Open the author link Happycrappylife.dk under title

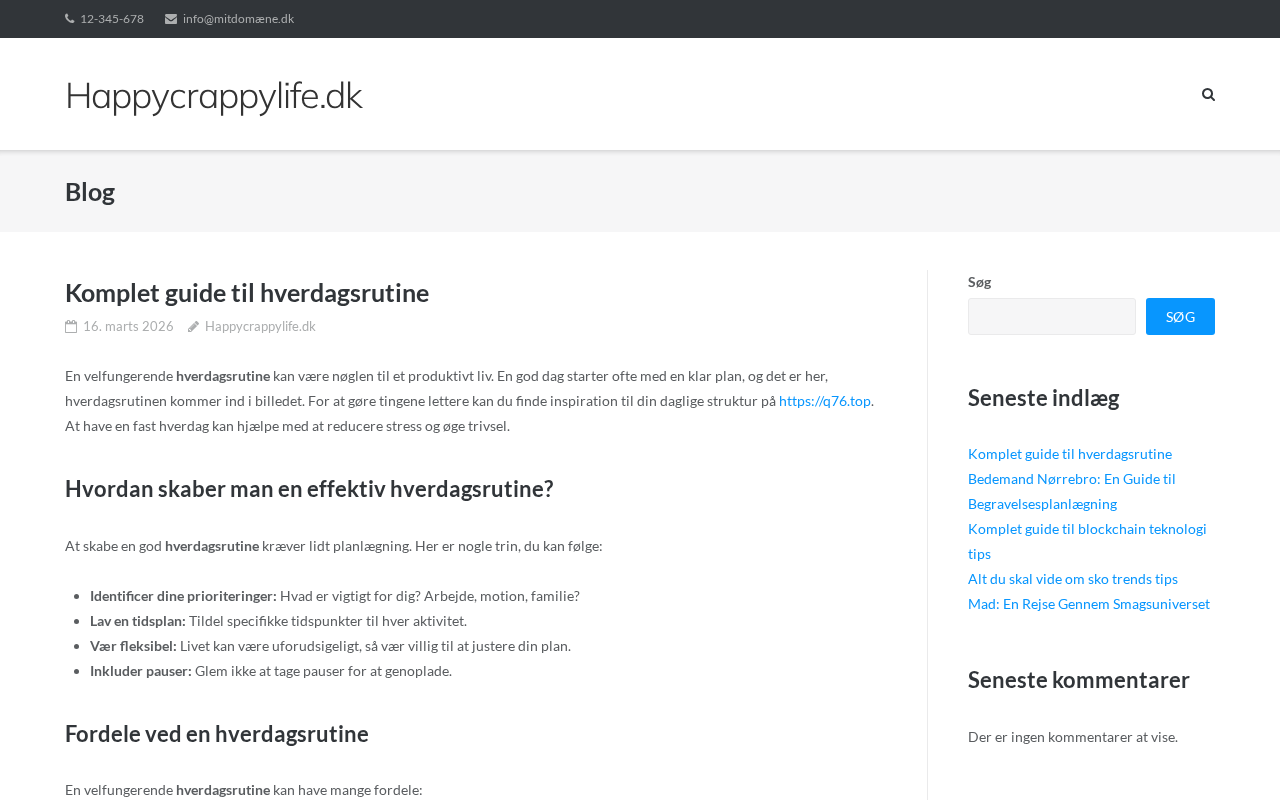260,326
